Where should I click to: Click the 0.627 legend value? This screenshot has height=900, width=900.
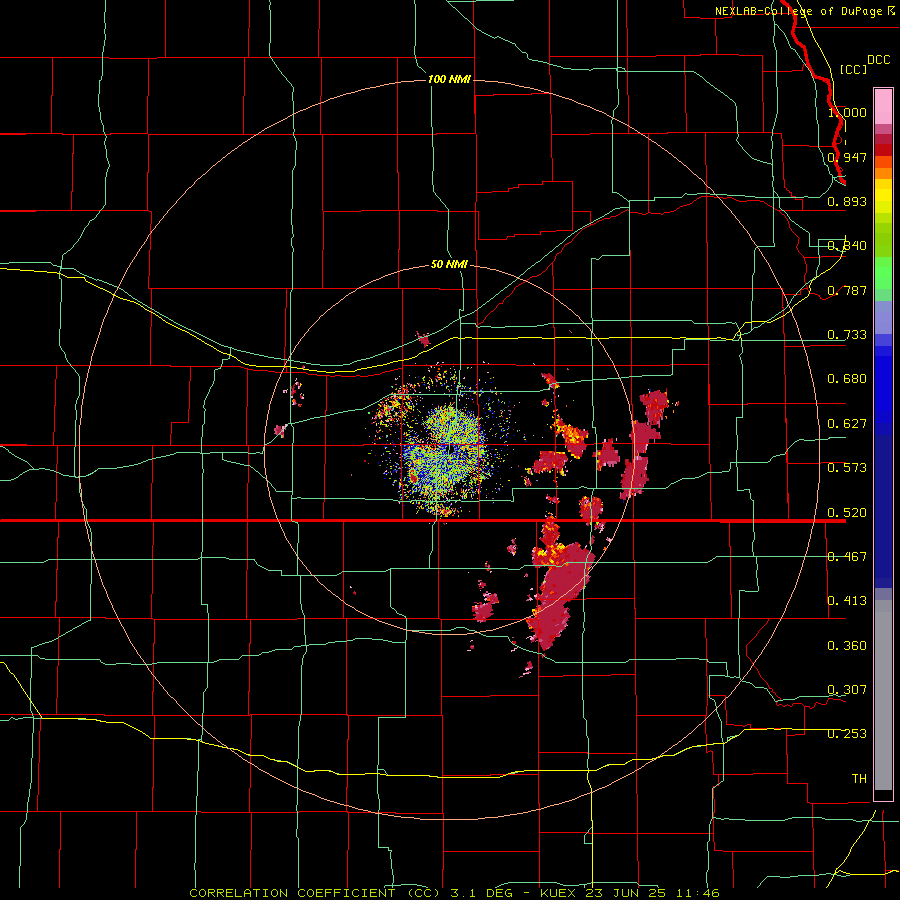(x=847, y=424)
